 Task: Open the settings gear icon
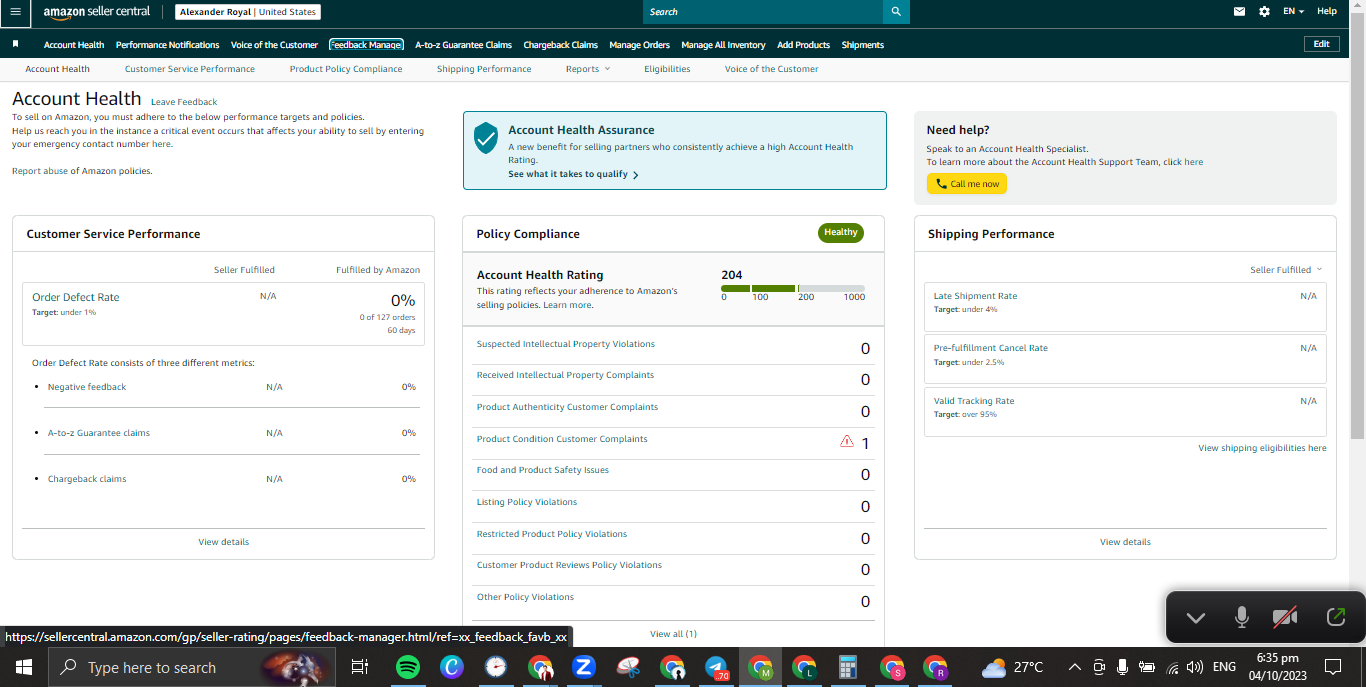(1264, 12)
